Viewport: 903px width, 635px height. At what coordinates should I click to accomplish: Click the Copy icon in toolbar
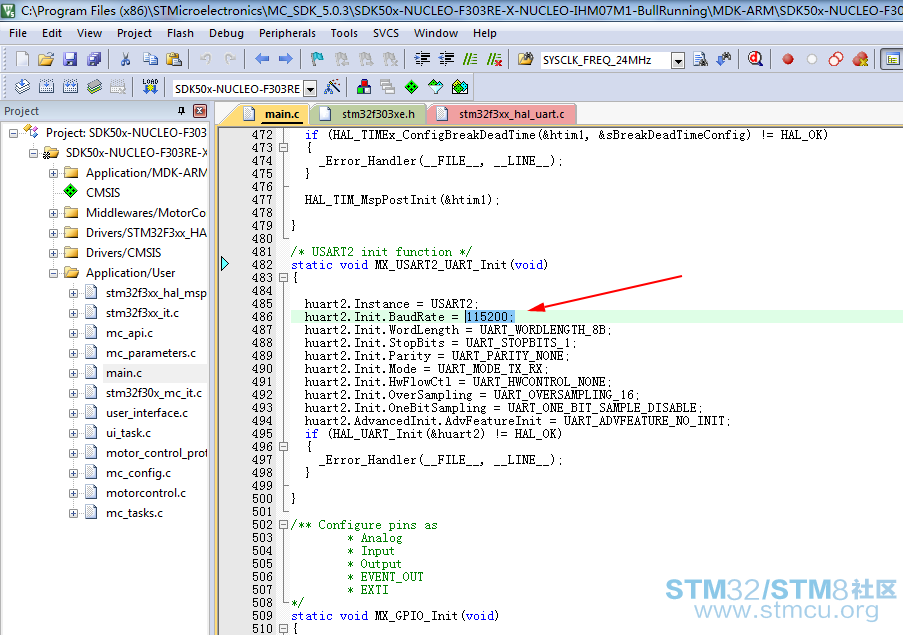(150, 59)
